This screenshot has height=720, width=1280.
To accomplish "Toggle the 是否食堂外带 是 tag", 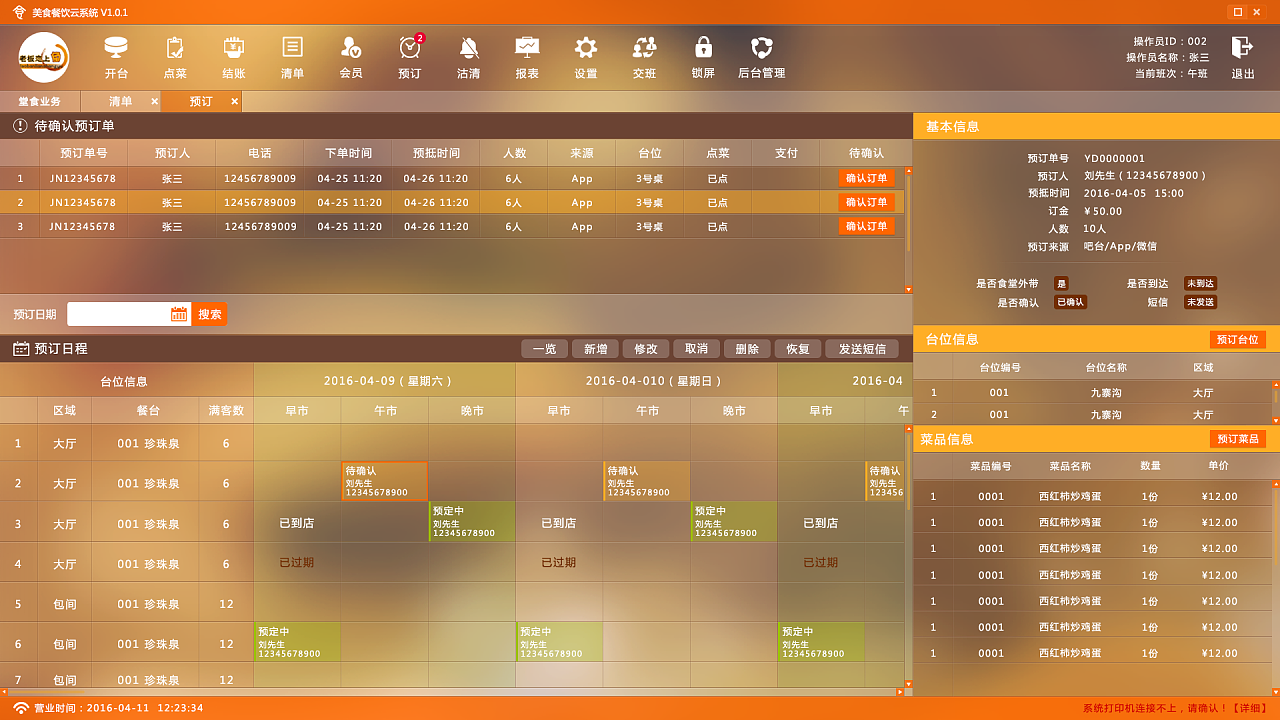I will (x=1061, y=284).
